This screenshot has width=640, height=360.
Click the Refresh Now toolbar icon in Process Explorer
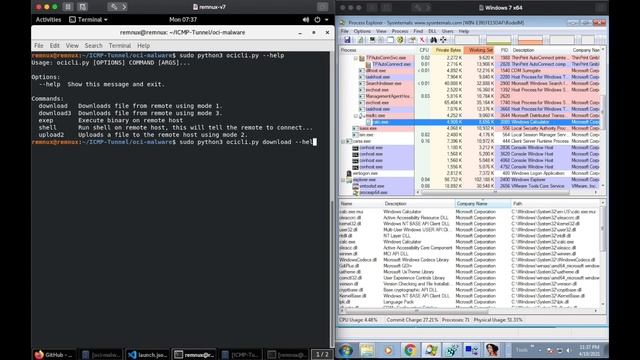[361, 40]
